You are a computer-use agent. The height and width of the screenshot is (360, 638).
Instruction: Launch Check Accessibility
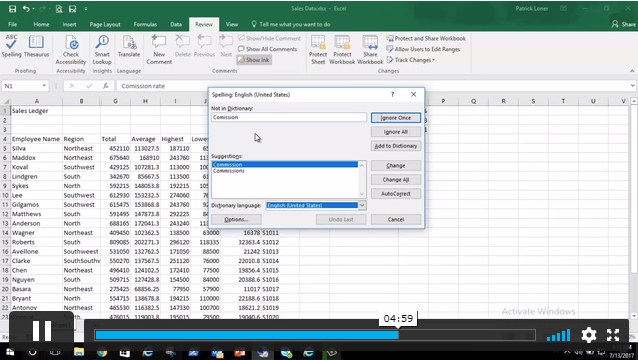(x=71, y=50)
